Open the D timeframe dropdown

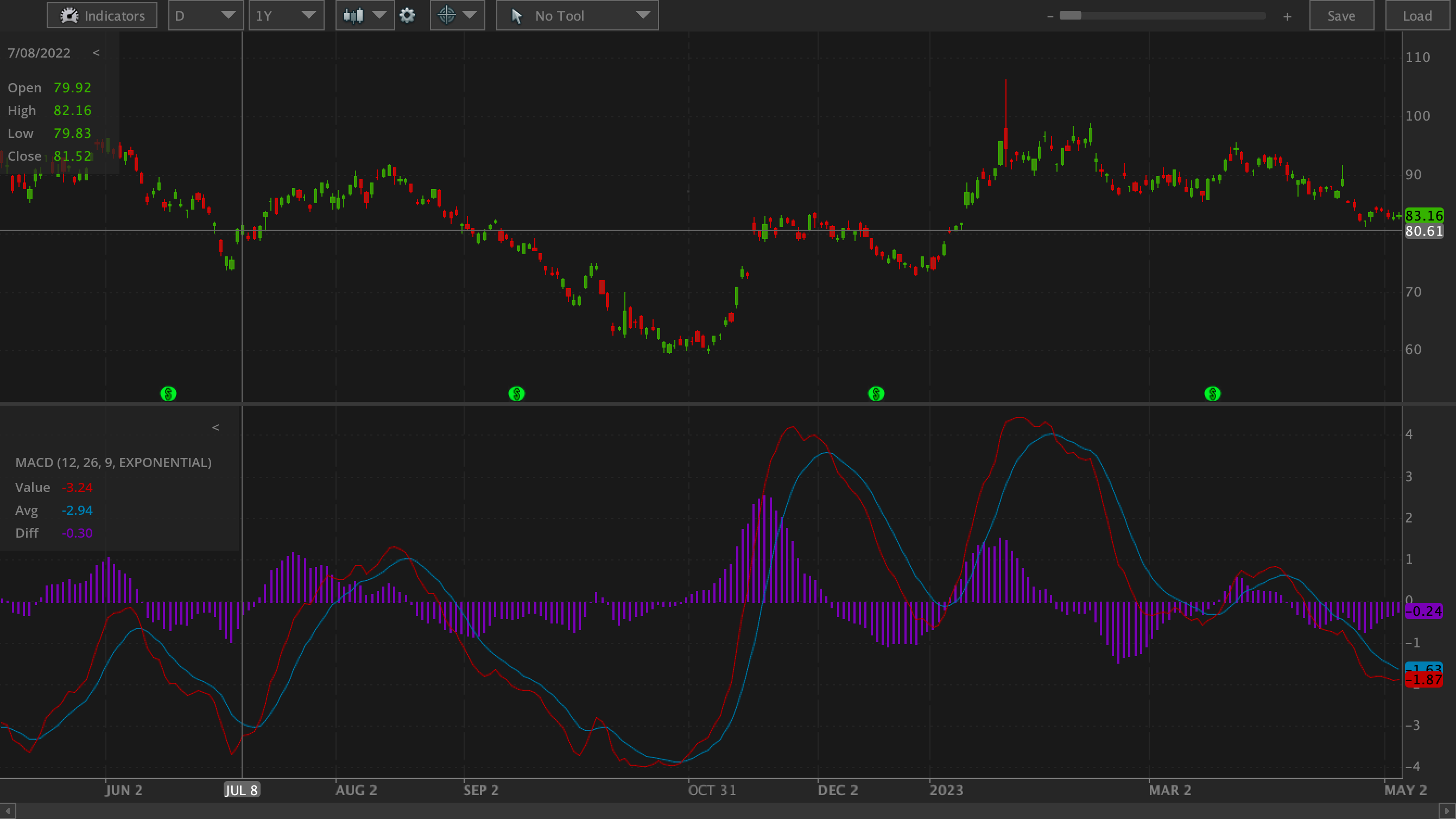[206, 15]
